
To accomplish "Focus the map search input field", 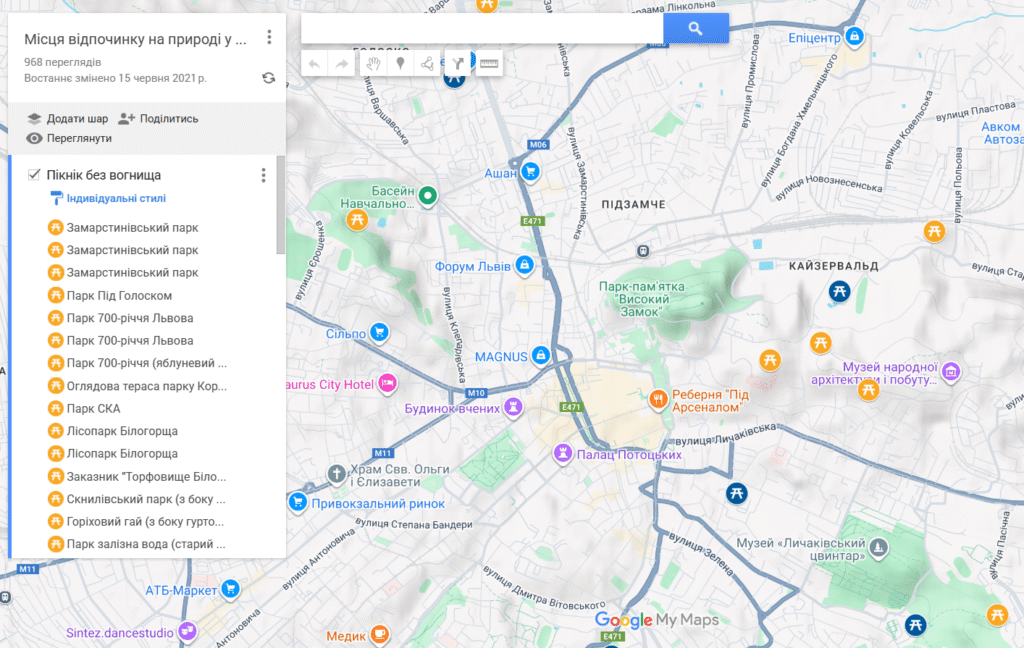I will [x=482, y=29].
